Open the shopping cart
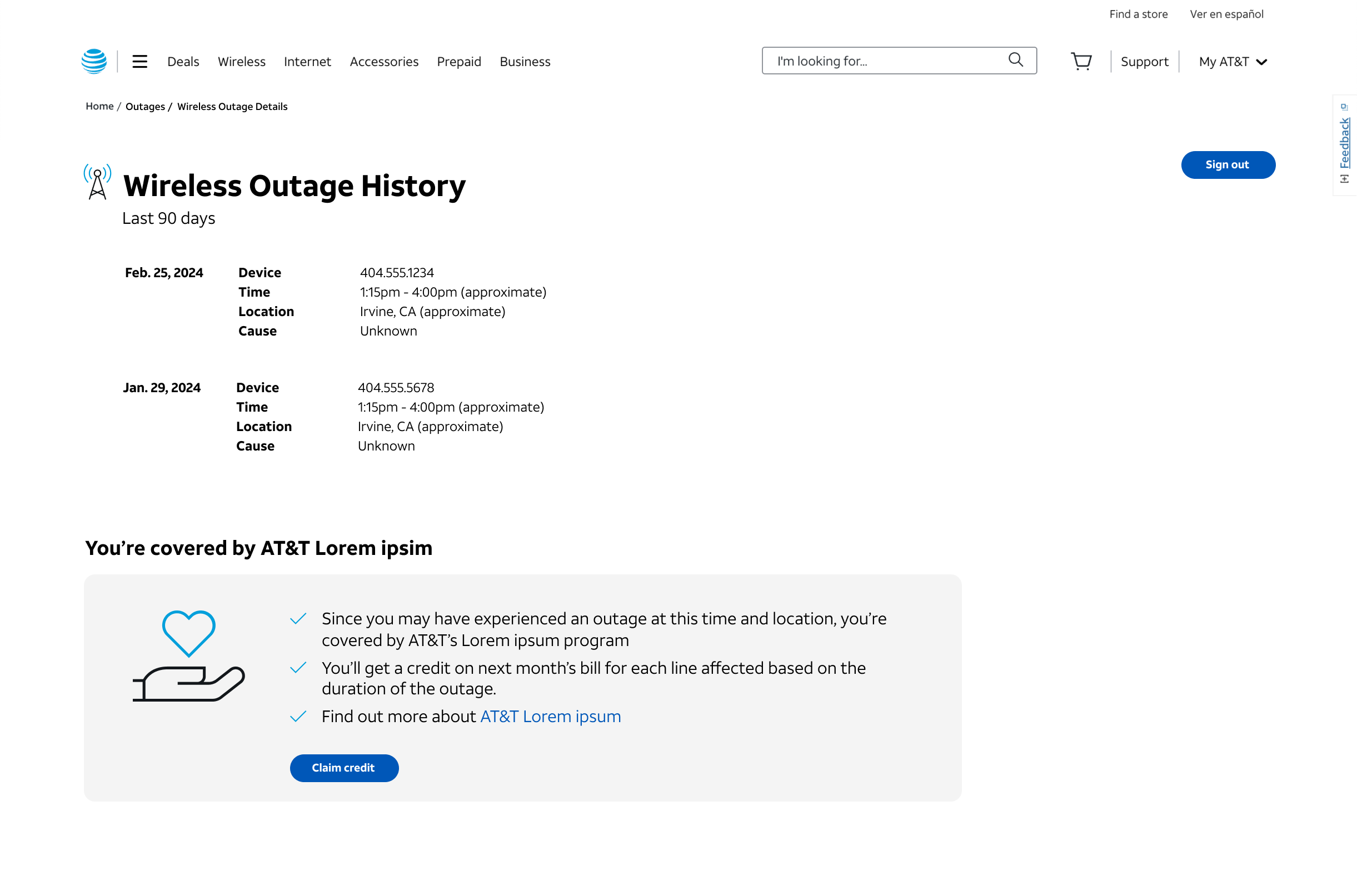Viewport: 1357px width, 896px height. pos(1081,61)
